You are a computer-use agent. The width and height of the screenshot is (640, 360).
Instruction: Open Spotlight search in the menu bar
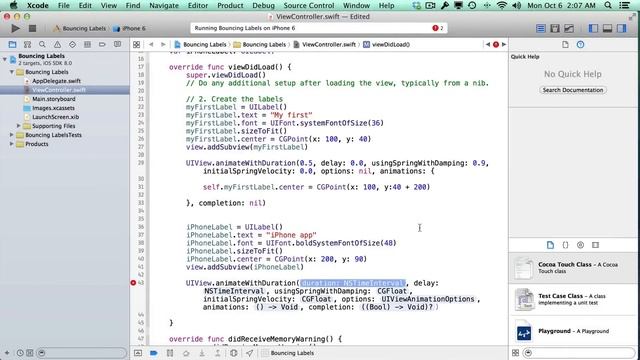pyautogui.click(x=608, y=5)
